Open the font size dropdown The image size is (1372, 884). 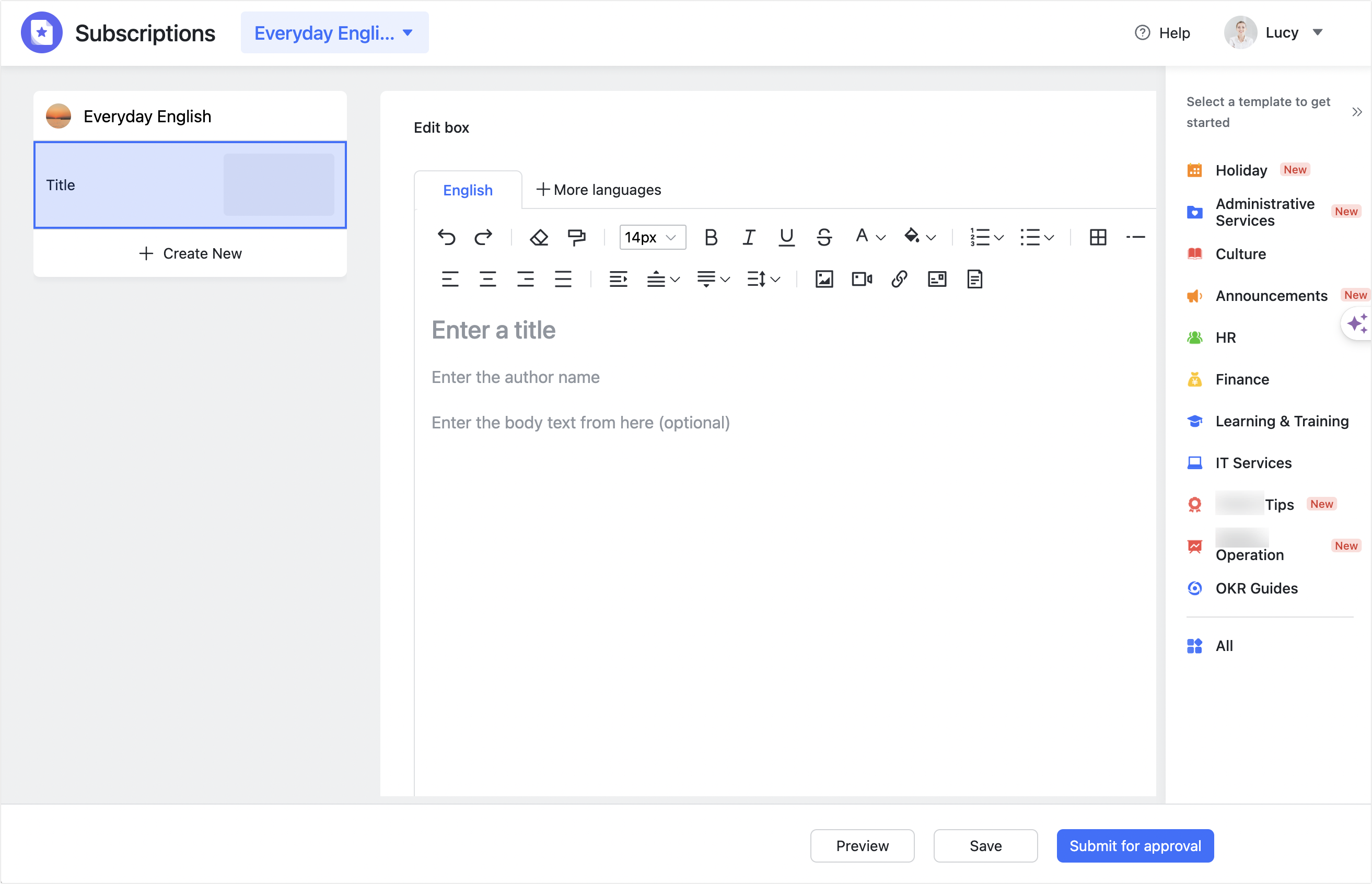tap(652, 237)
